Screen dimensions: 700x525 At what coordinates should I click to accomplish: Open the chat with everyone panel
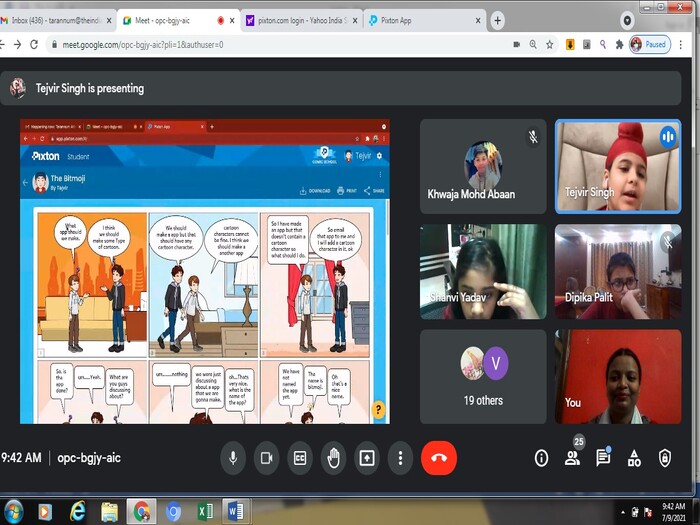click(x=603, y=458)
